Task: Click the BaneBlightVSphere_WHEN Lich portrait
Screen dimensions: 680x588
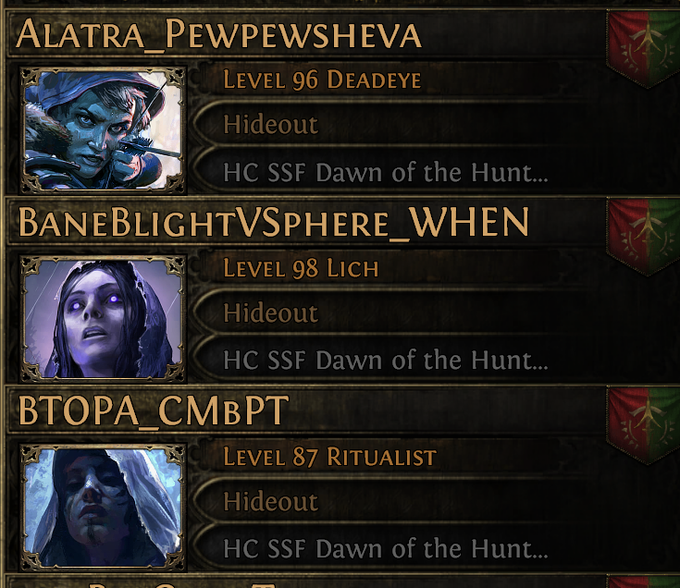Action: tap(103, 318)
